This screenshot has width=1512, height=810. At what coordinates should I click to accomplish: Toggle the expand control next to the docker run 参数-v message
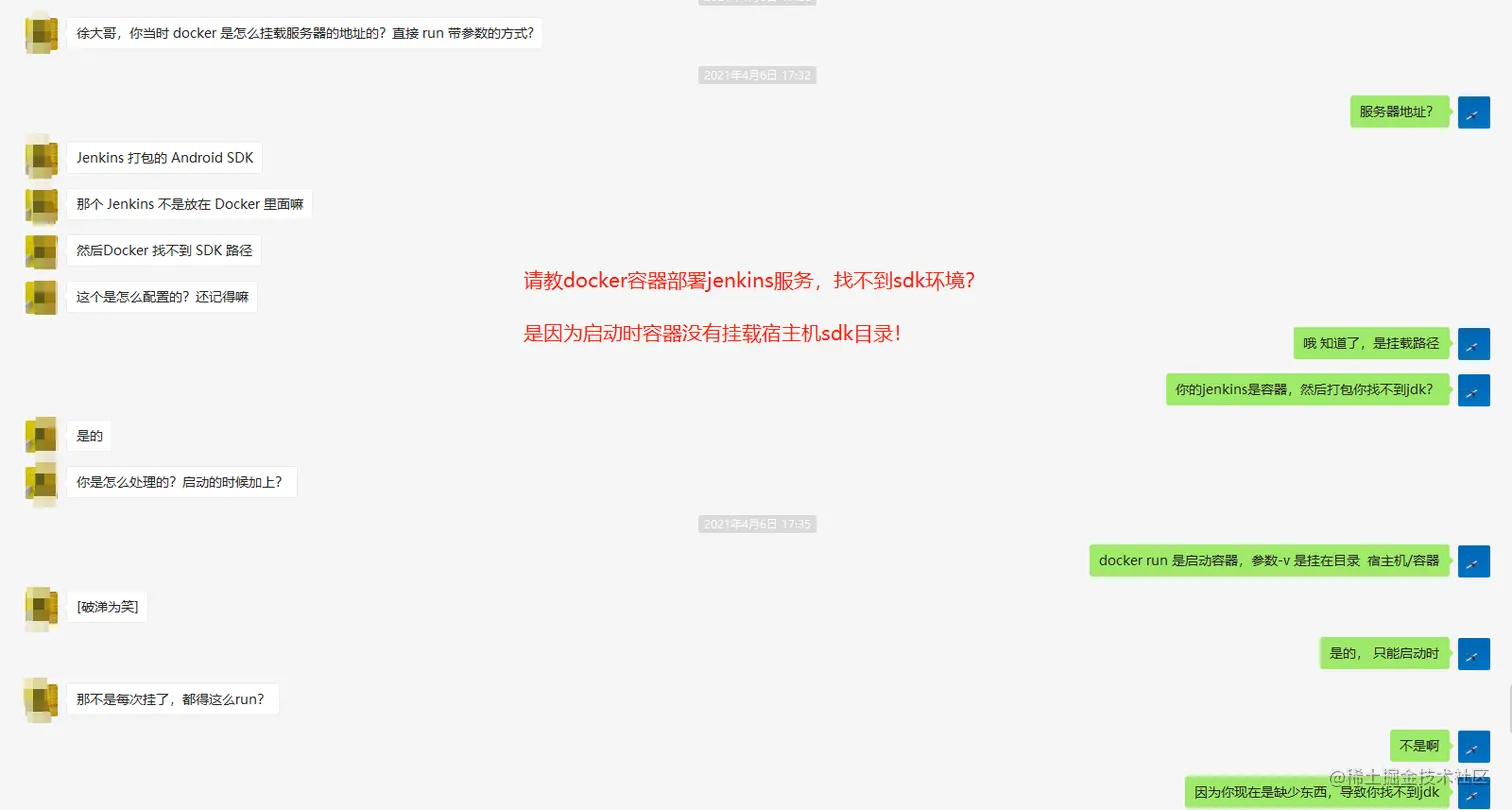pyautogui.click(x=1474, y=561)
